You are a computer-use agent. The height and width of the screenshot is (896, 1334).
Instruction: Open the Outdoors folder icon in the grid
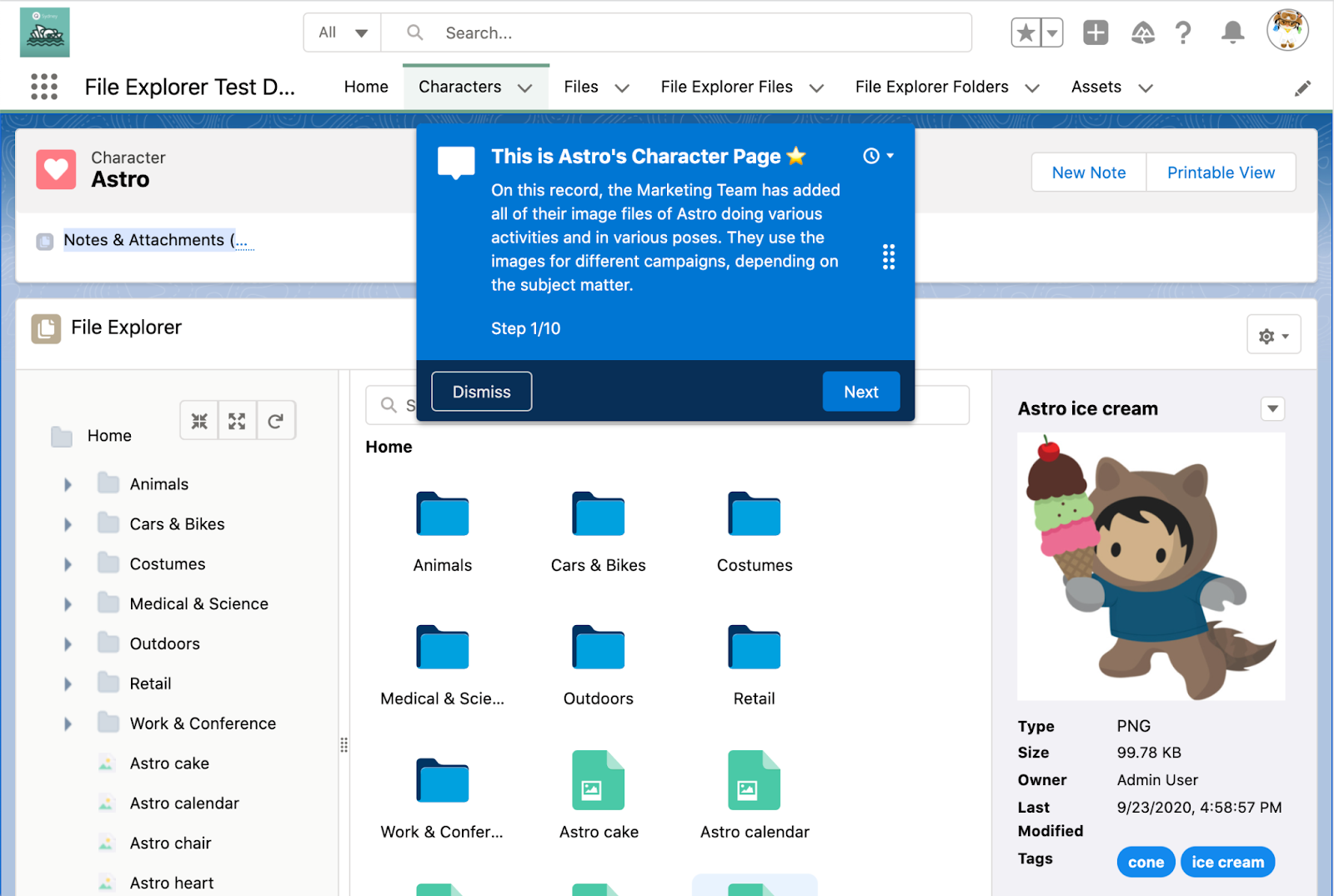tap(599, 647)
